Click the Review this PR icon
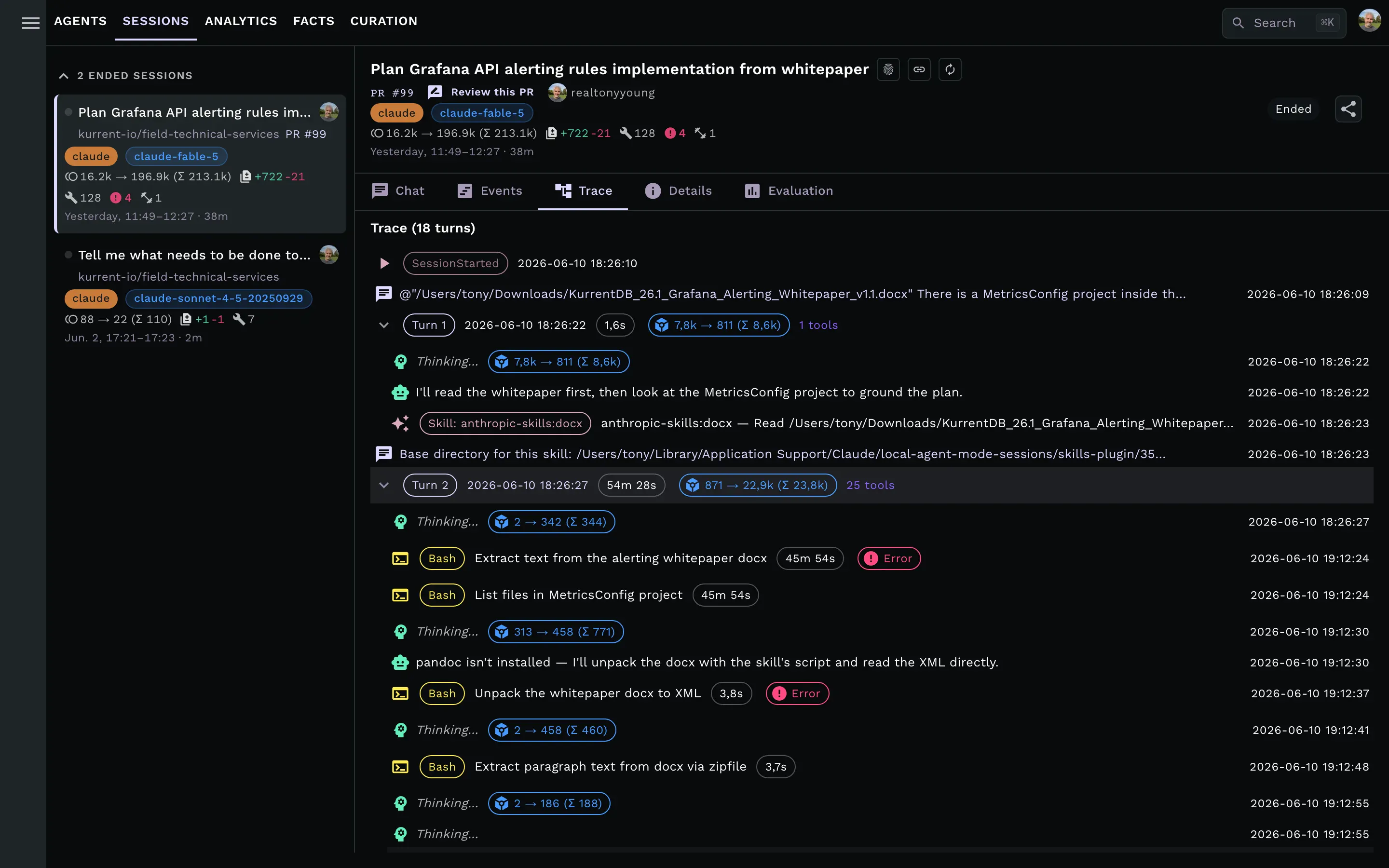The image size is (1389, 868). [x=435, y=92]
